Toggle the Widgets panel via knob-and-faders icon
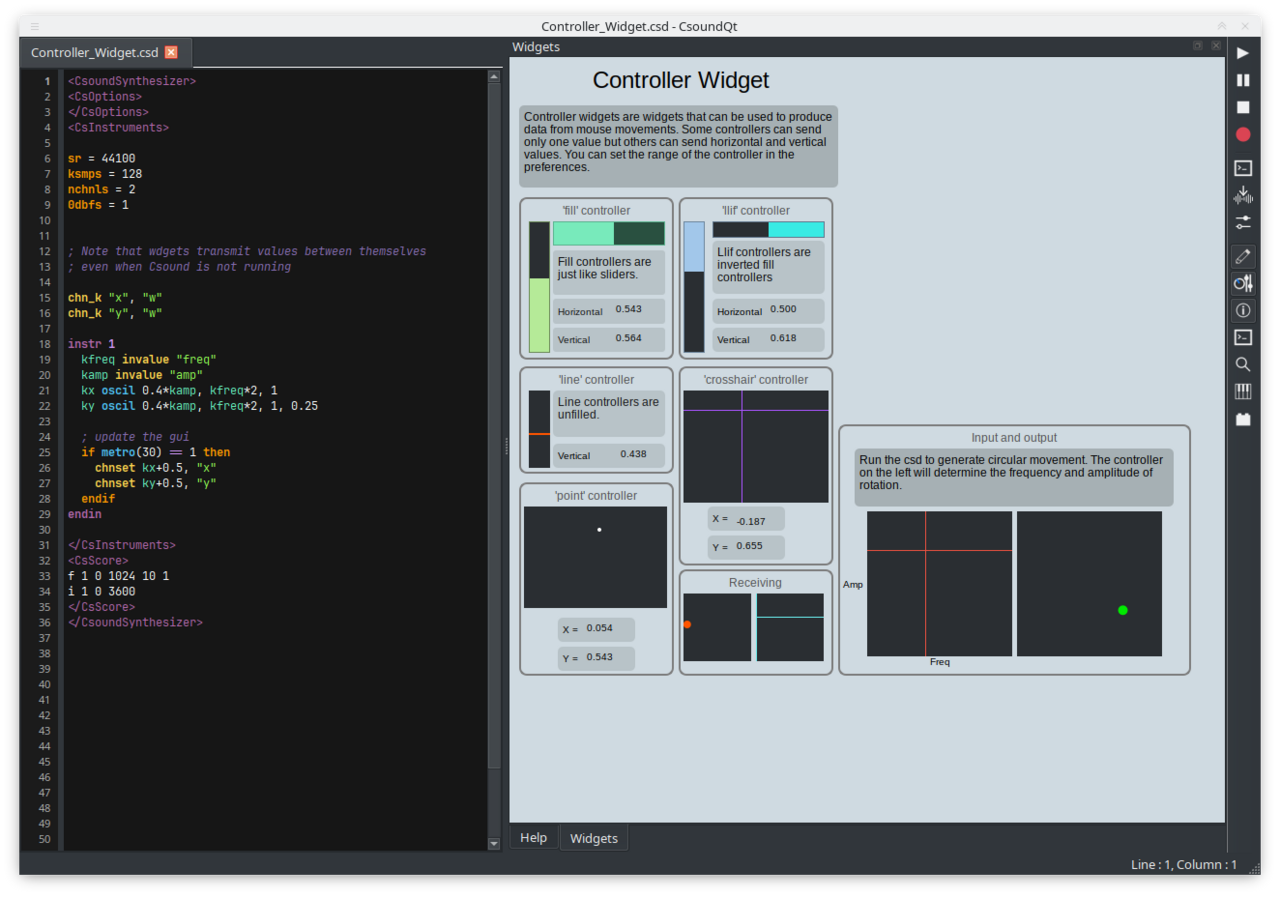This screenshot has width=1280, height=898. point(1243,284)
